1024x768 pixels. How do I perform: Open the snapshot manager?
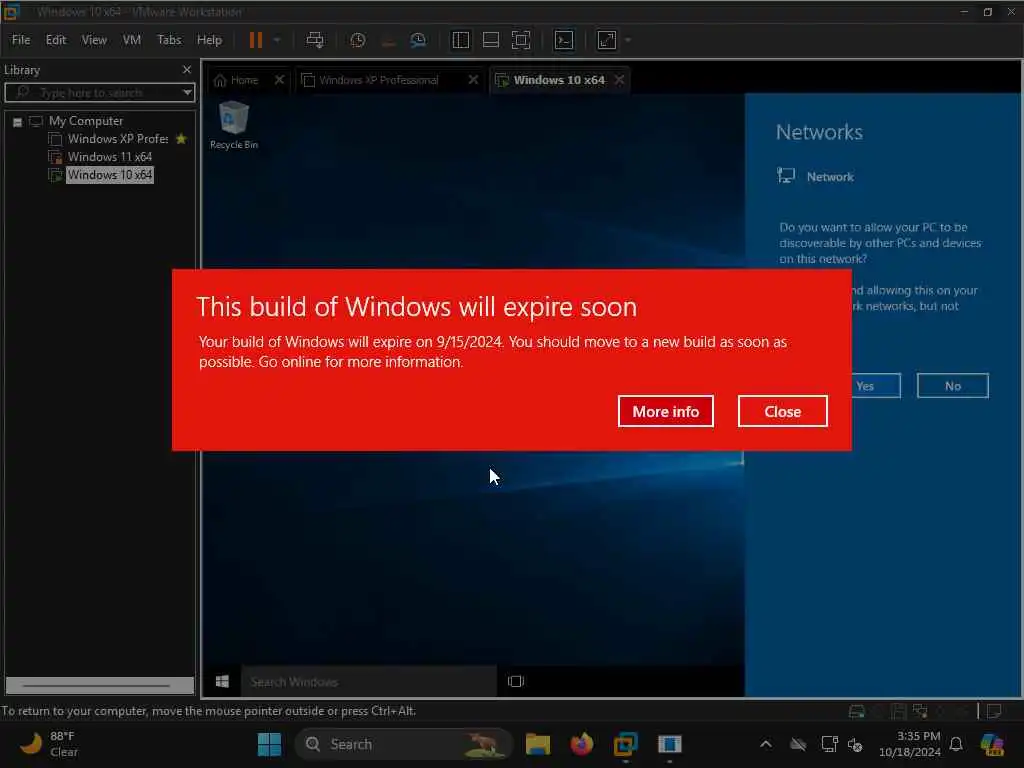(x=418, y=40)
